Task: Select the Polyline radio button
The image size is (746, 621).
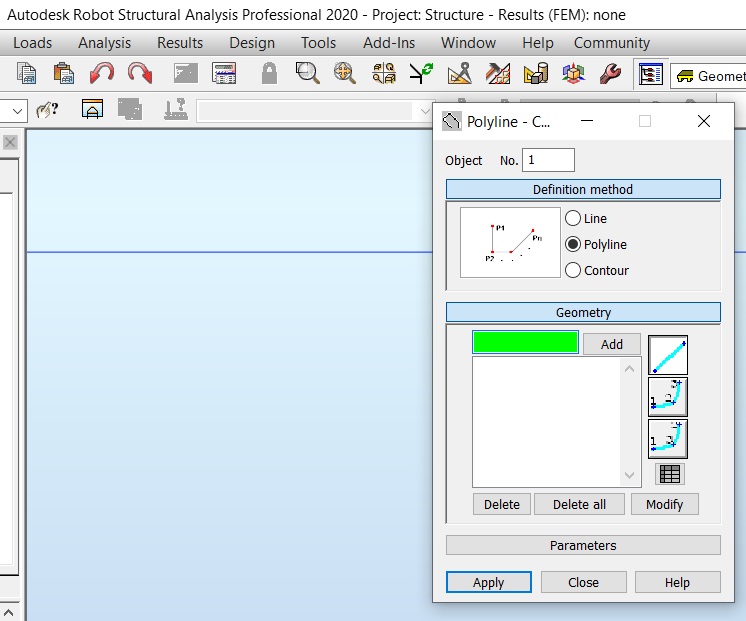Action: click(573, 244)
